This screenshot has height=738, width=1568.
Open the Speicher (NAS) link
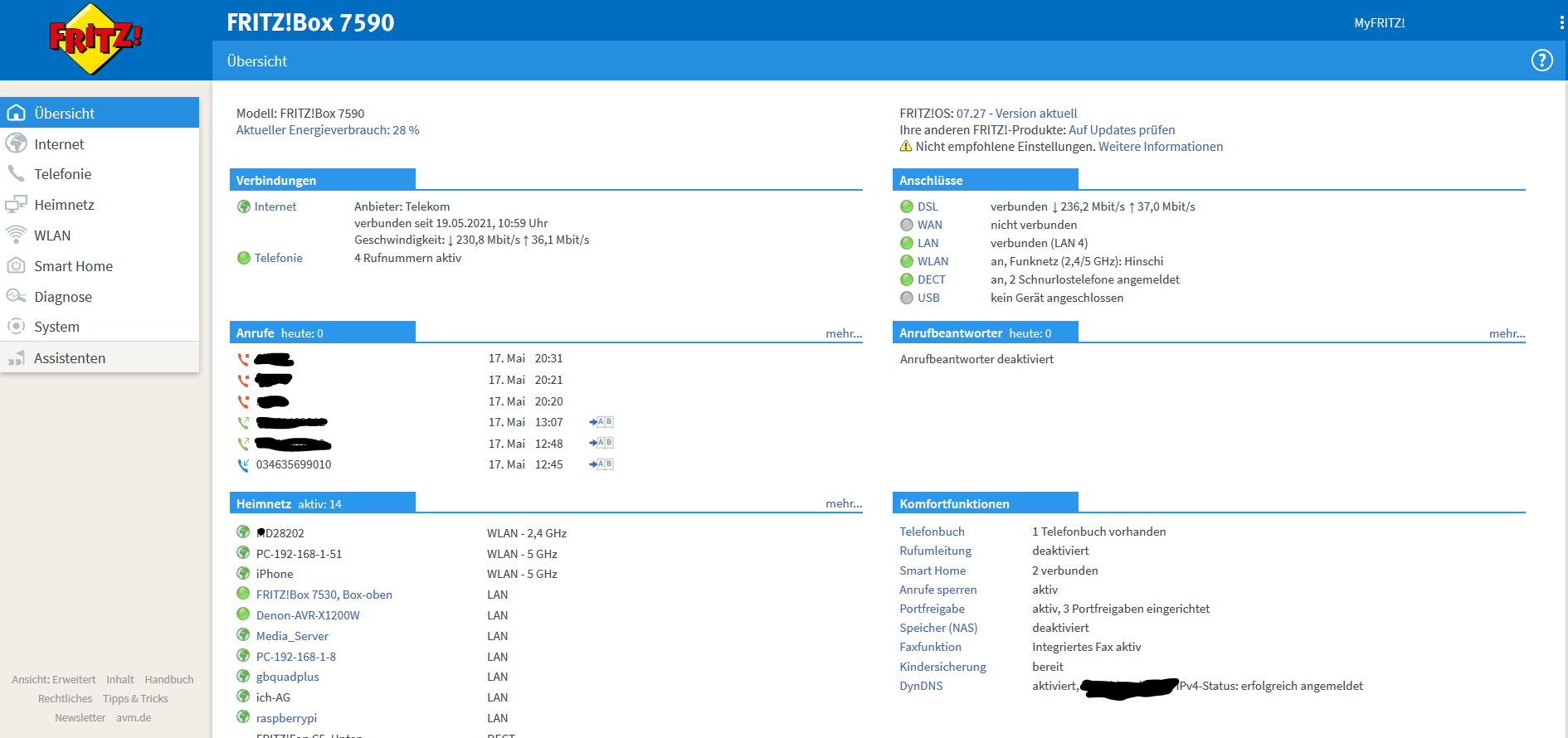(x=939, y=628)
